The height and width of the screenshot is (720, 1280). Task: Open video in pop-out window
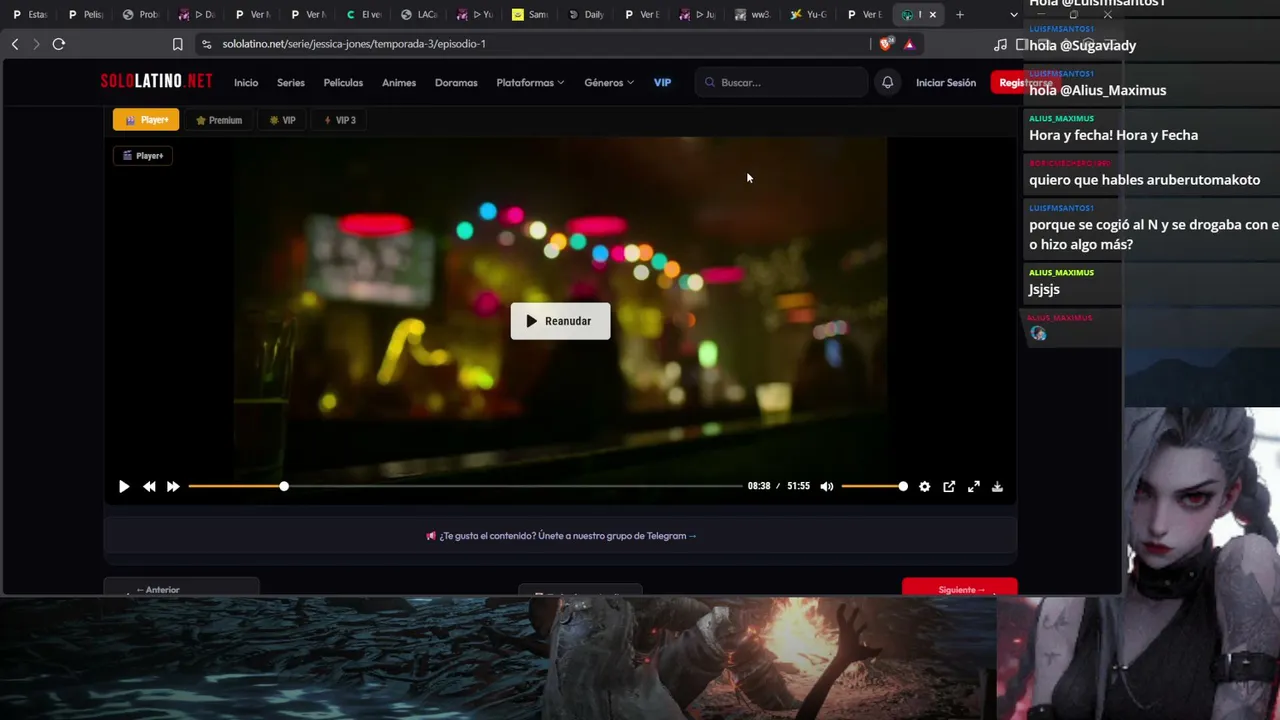point(949,487)
